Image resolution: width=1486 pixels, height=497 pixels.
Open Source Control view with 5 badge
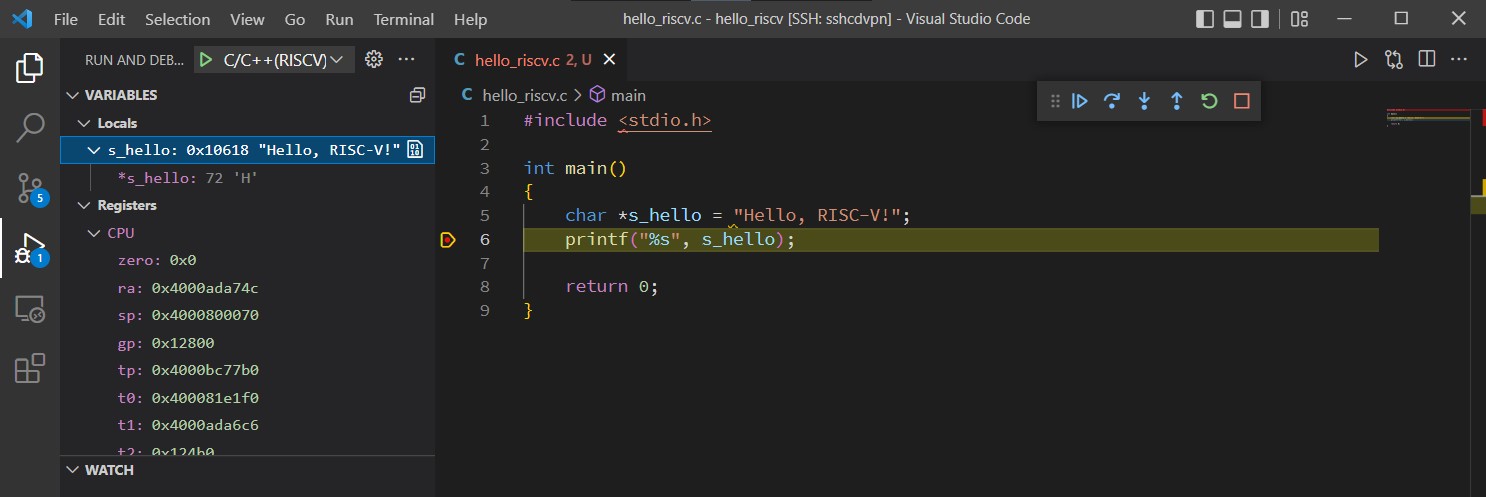tap(30, 187)
